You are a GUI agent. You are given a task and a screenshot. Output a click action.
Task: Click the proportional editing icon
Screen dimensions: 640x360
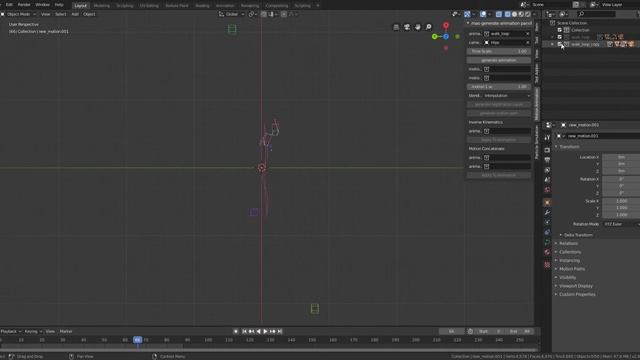[284, 14]
